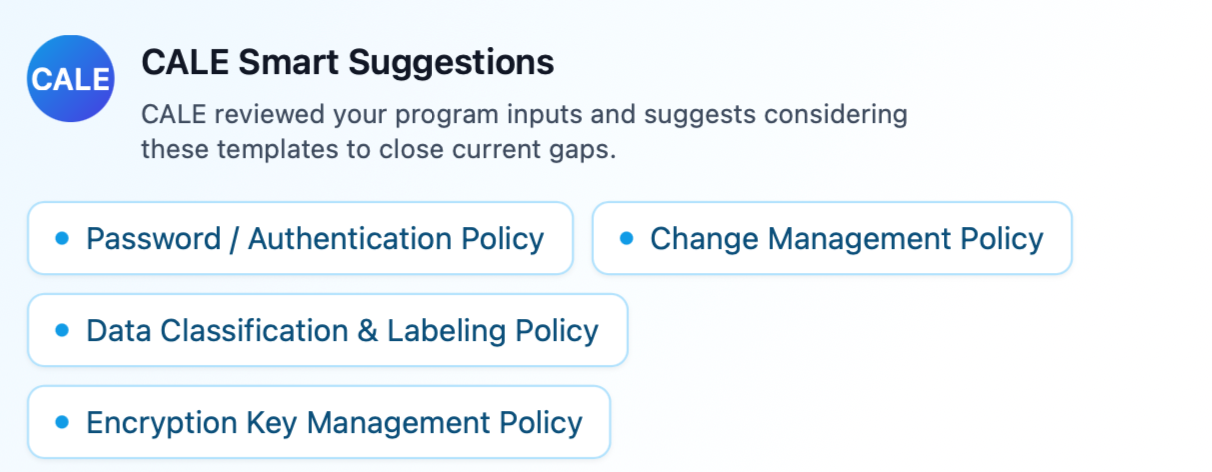
Task: Click the blue dot beside Password / Authentication Policy
Action: pos(62,238)
